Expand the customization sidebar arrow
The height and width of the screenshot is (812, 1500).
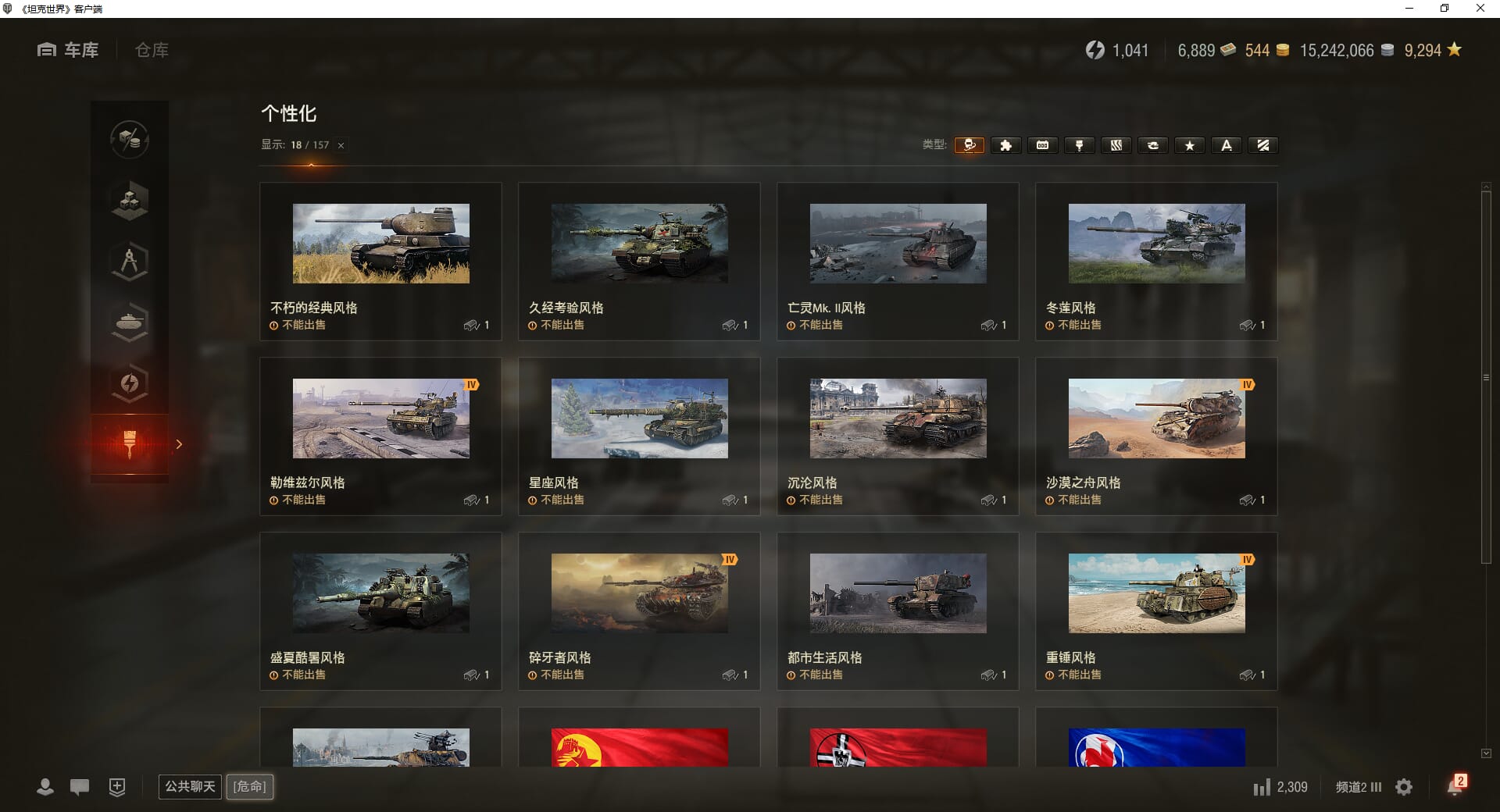pos(179,444)
